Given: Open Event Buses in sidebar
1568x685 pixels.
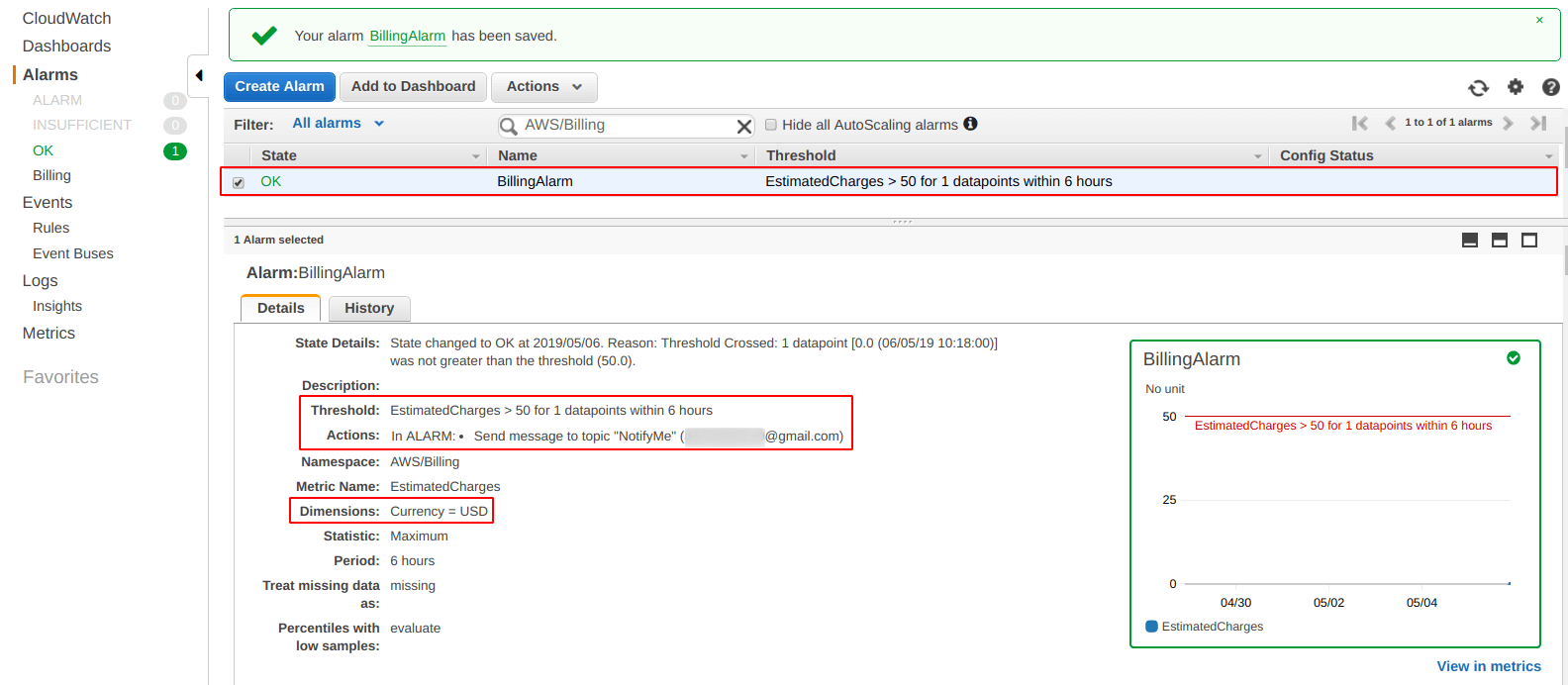Looking at the screenshot, I should pyautogui.click(x=73, y=253).
